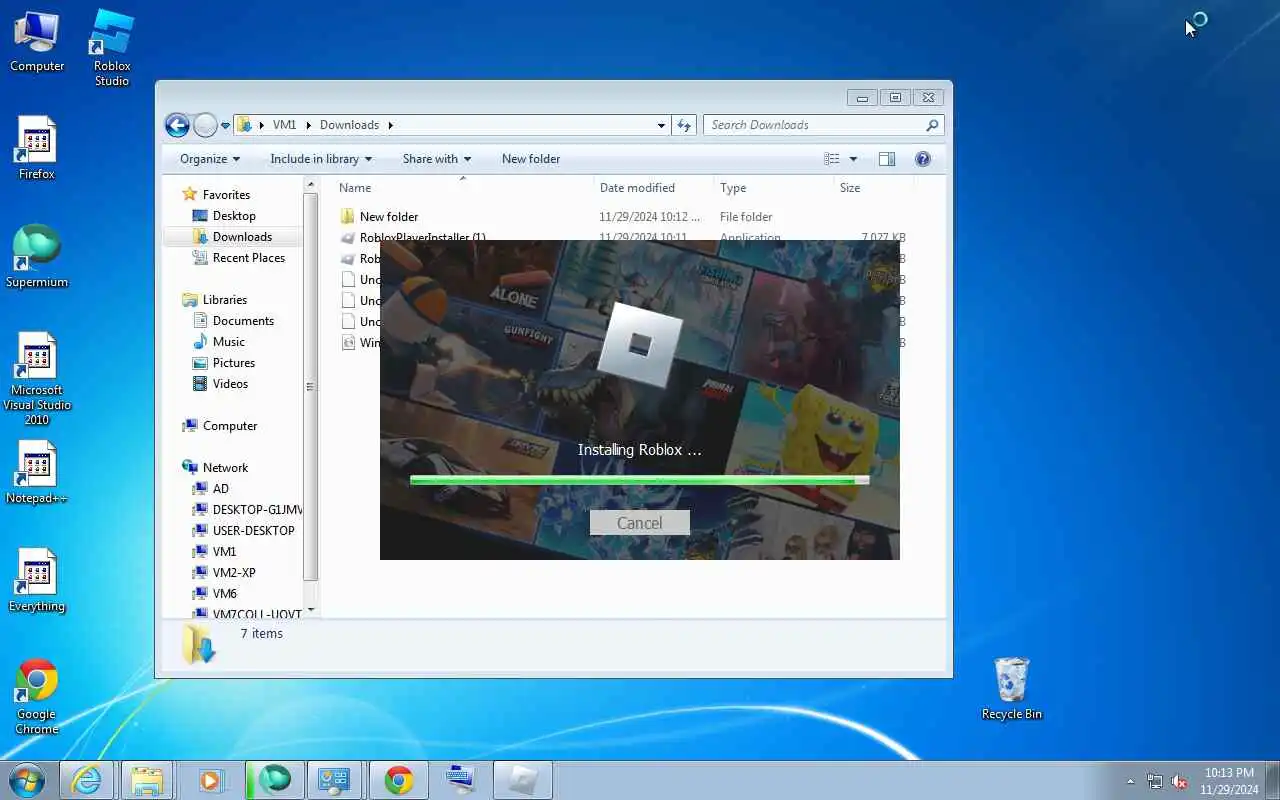The height and width of the screenshot is (800, 1280).
Task: Select the Firefox desktop shortcut
Action: click(37, 148)
